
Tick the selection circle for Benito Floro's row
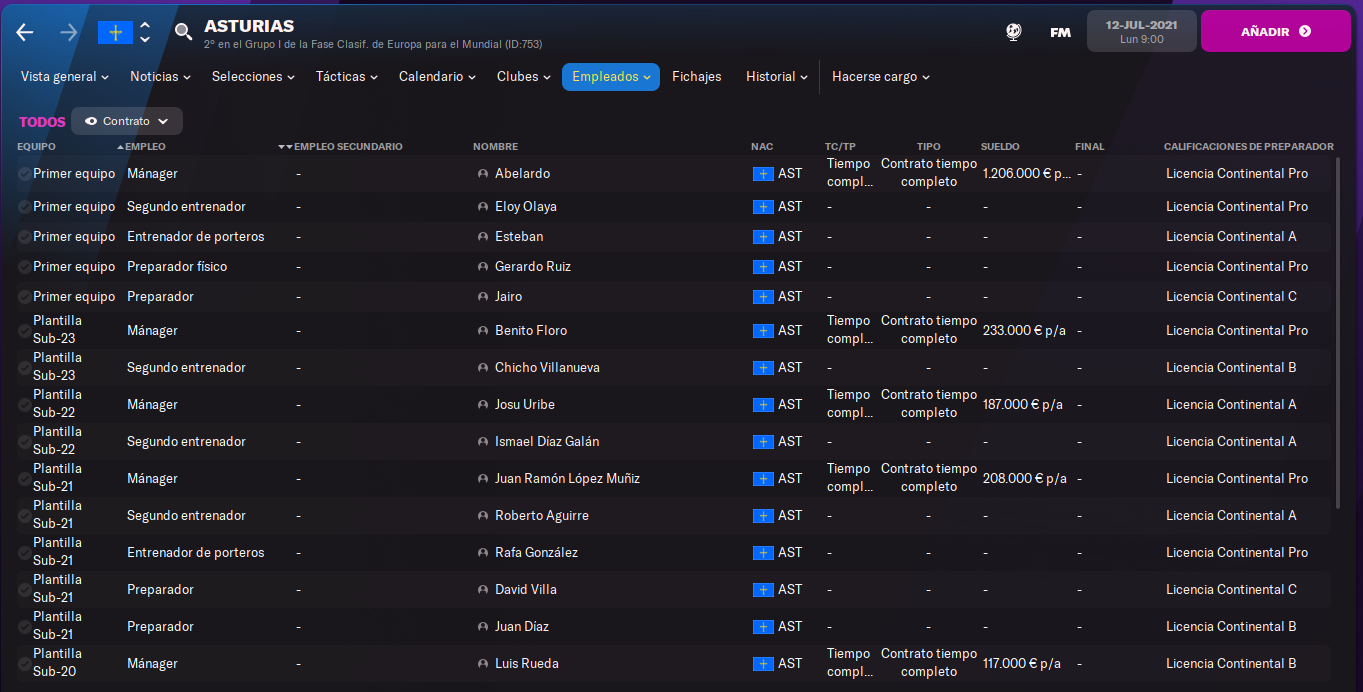[24, 331]
